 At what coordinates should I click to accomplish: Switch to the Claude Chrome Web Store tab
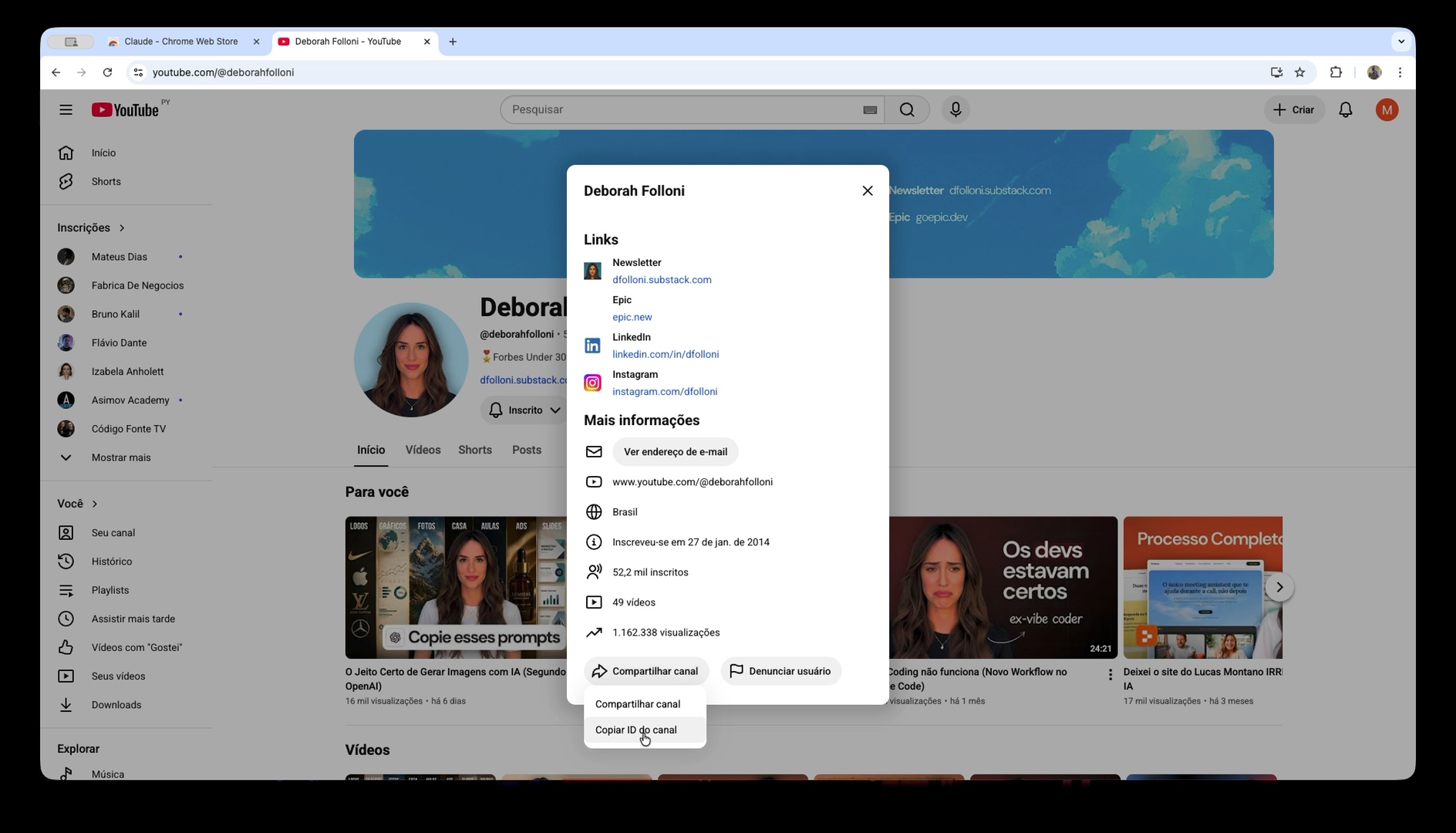coord(184,42)
